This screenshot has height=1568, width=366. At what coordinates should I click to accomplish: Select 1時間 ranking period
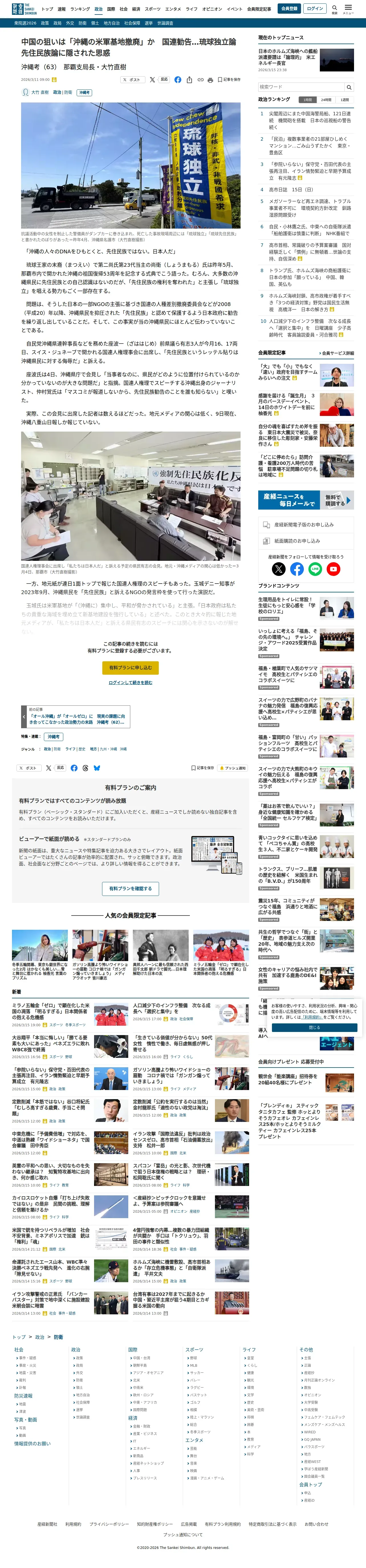pos(308,100)
